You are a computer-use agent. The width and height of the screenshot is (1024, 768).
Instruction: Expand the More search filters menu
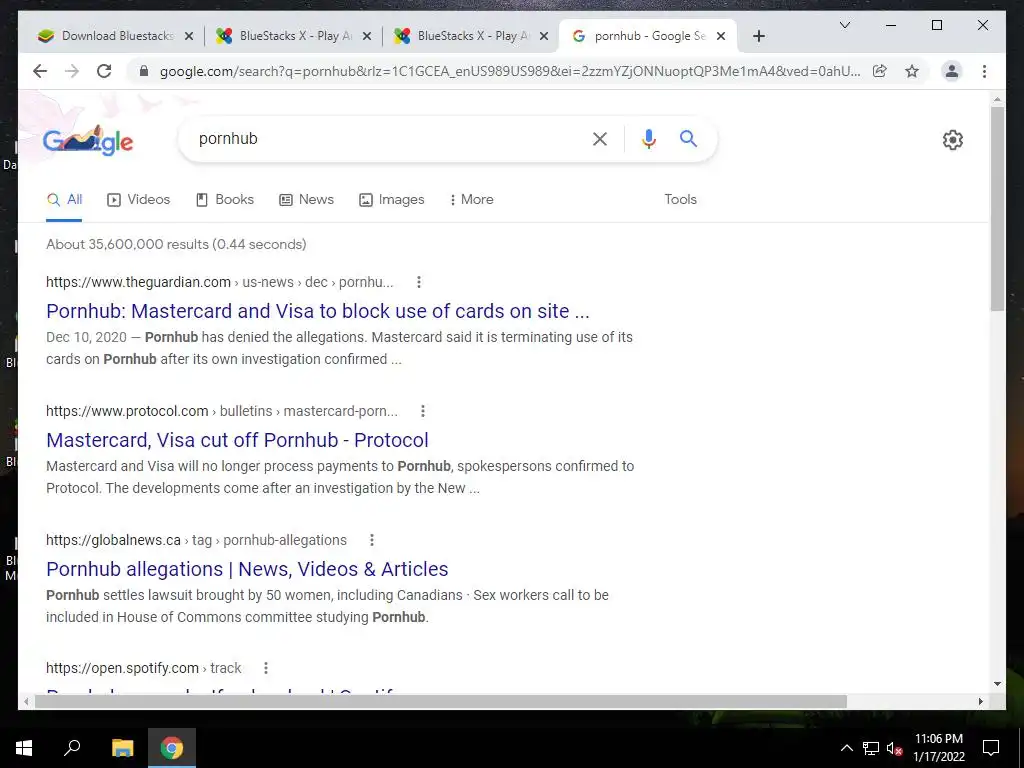[x=472, y=200]
